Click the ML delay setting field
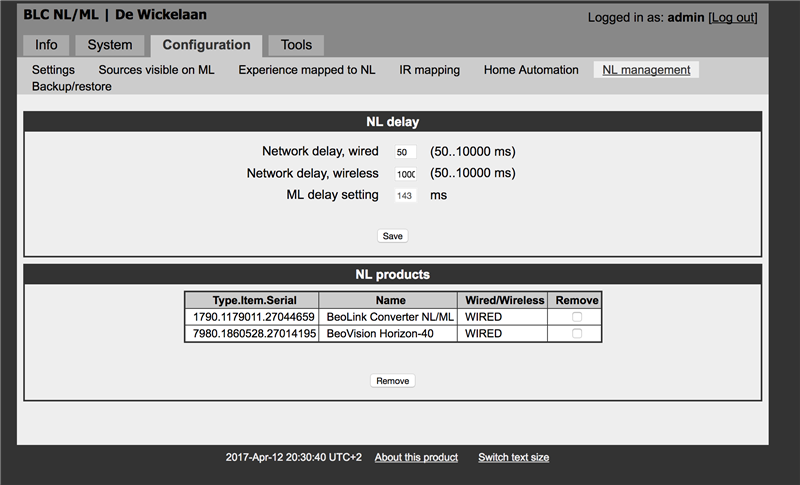Screen dimensions: 800x485 click(x=405, y=195)
